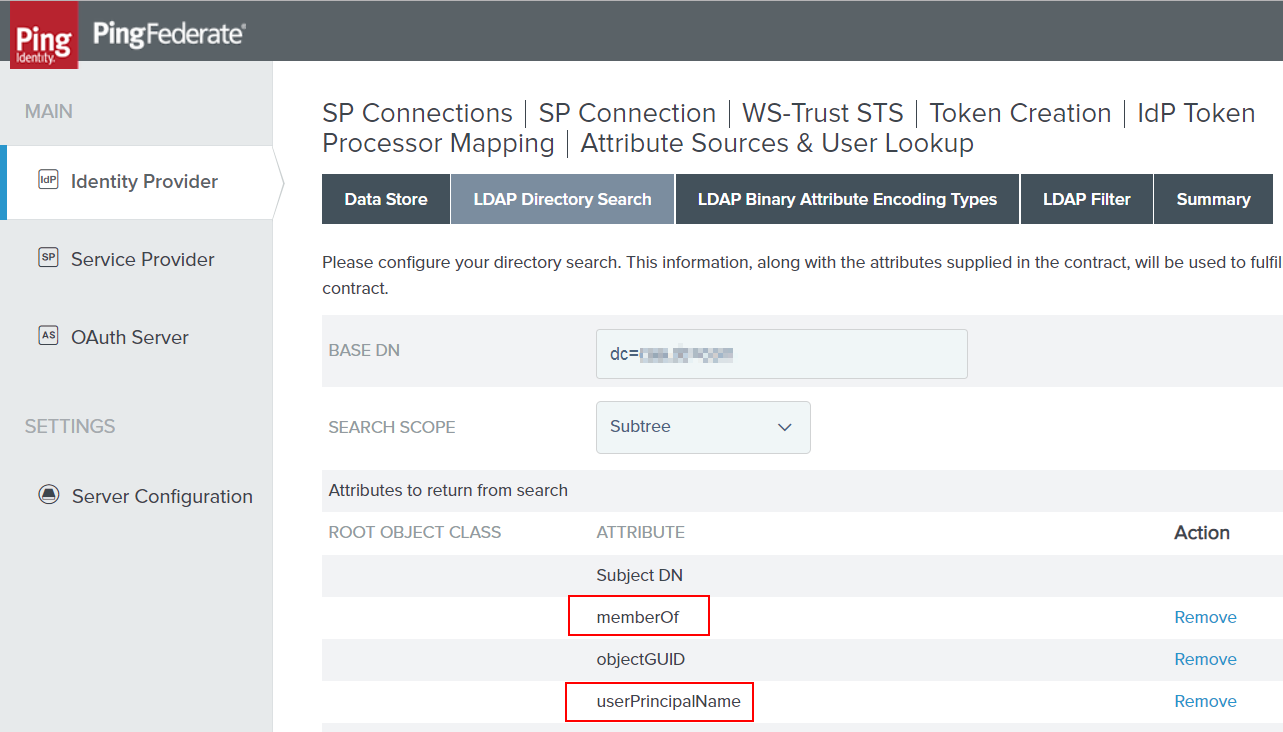Click the ATTRIBUTE column header
This screenshot has height=732, width=1283.
coord(640,532)
